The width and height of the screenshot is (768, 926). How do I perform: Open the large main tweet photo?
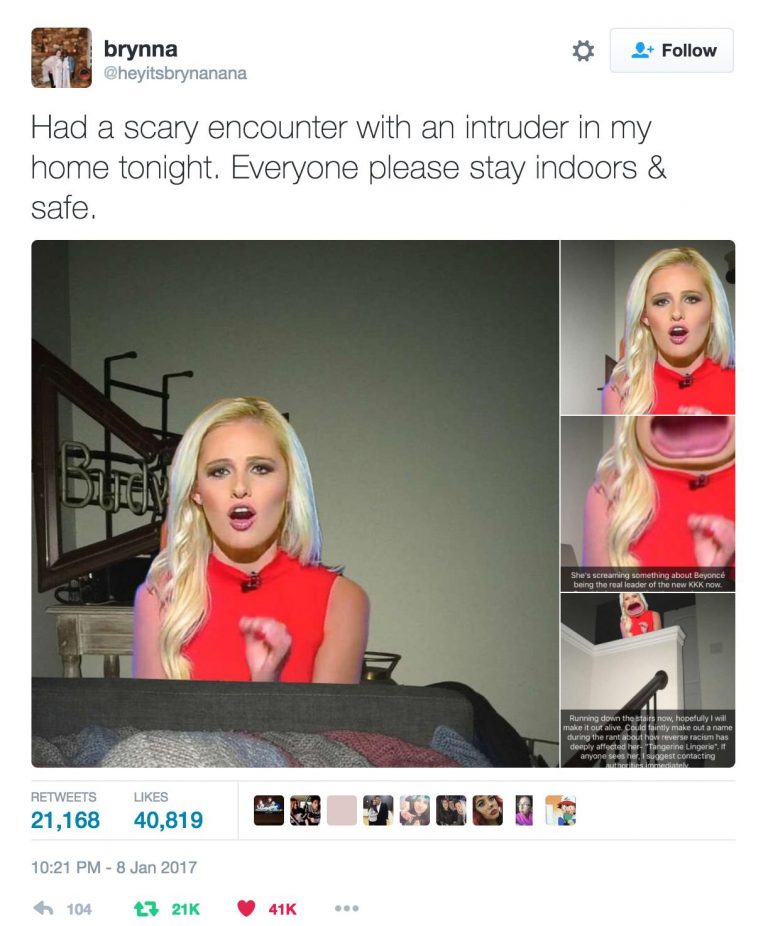click(295, 503)
